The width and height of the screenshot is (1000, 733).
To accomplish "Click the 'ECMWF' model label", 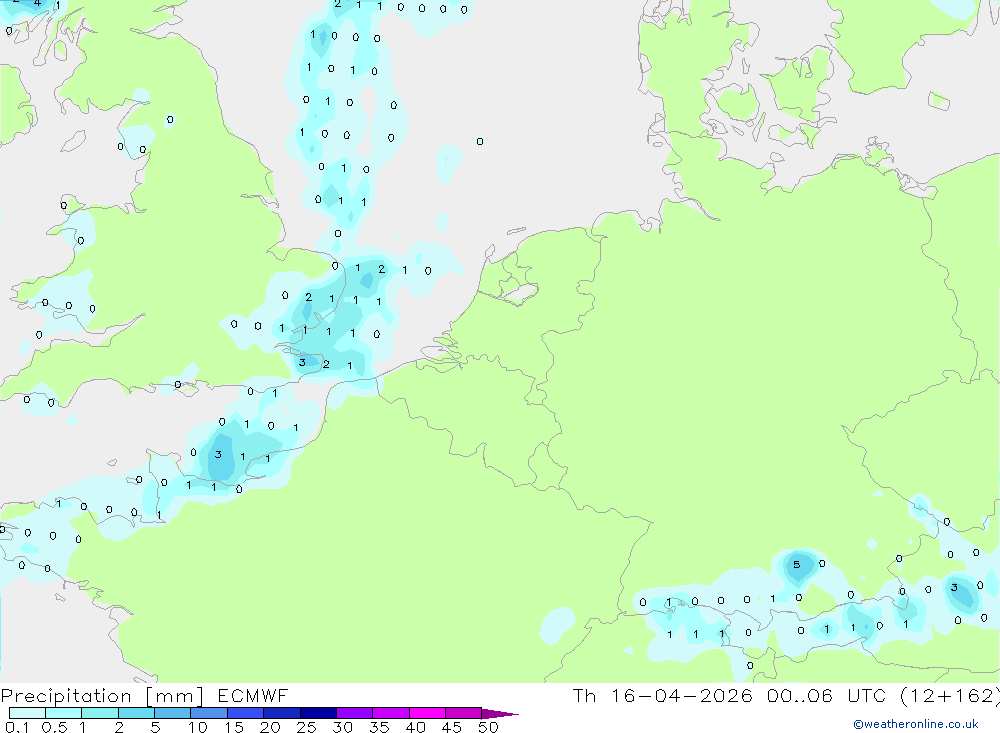I will pos(253,696).
